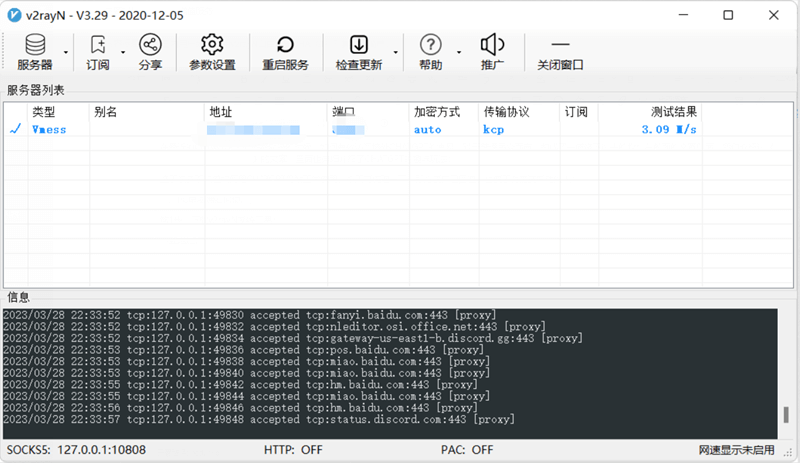This screenshot has width=800, height=463.
Task: Minimize the v2rayN window
Action: tap(683, 15)
